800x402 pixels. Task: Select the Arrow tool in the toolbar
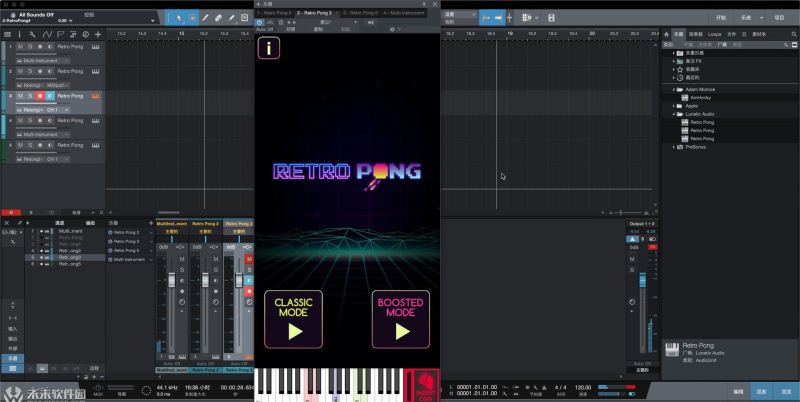pos(179,18)
